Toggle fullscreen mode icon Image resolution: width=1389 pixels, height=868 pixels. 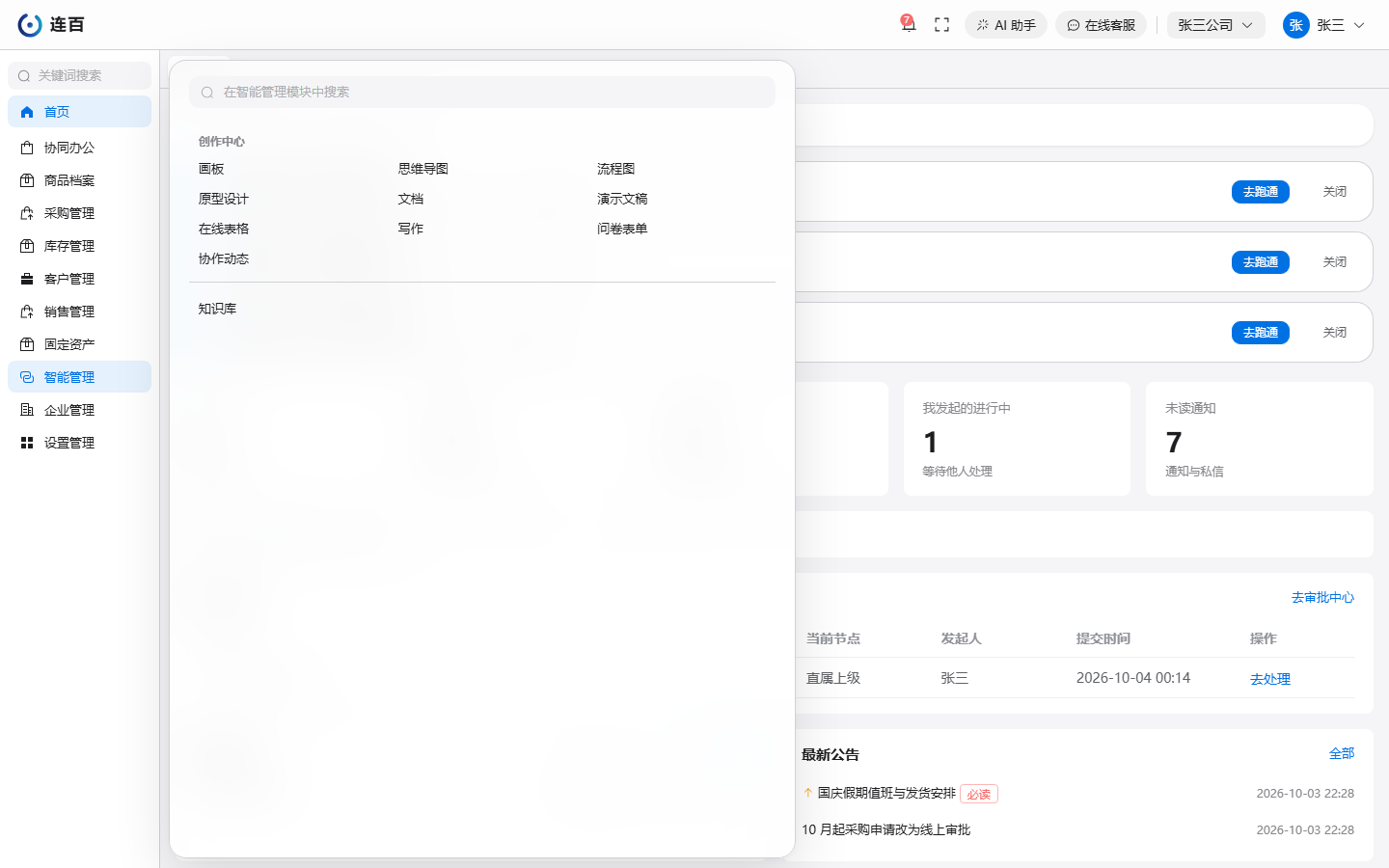pos(942,25)
